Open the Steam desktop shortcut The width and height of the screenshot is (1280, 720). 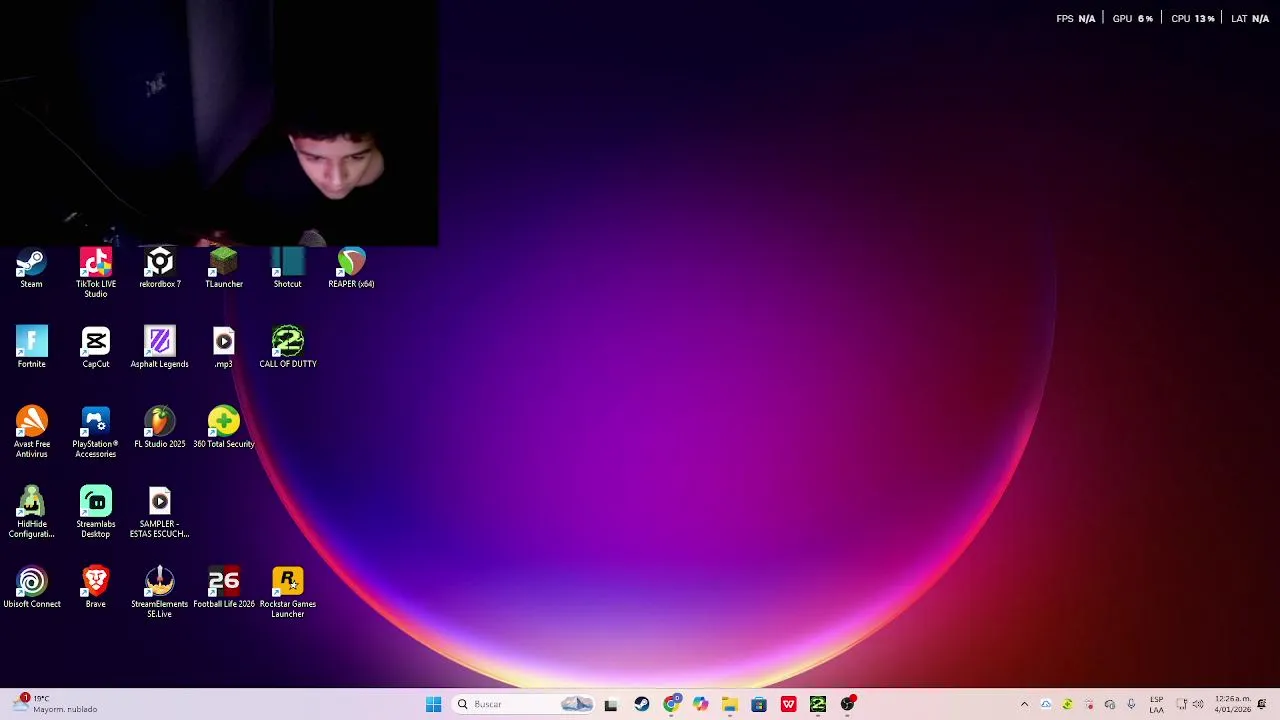31,269
